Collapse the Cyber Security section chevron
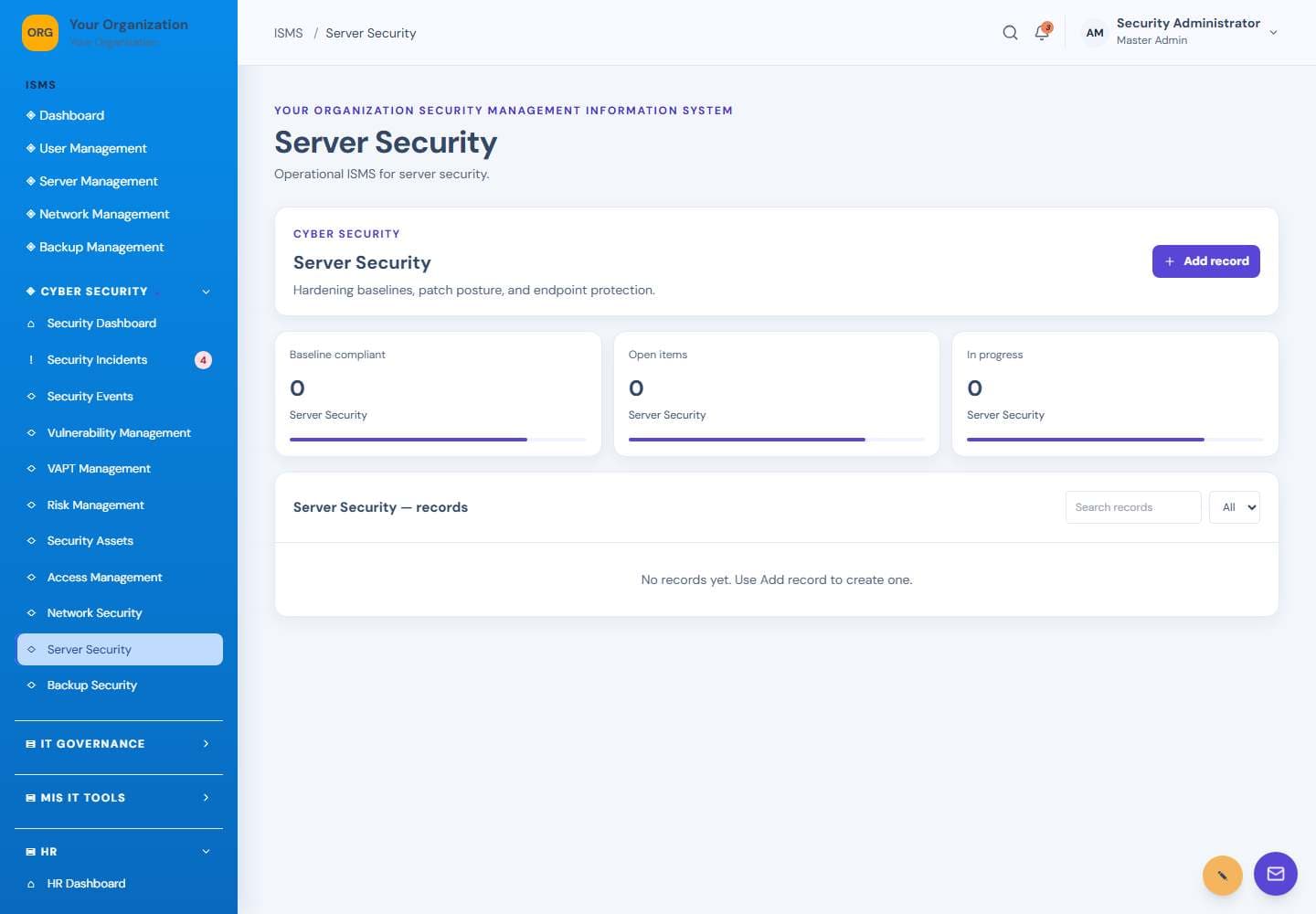Image resolution: width=1316 pixels, height=914 pixels. coord(206,292)
